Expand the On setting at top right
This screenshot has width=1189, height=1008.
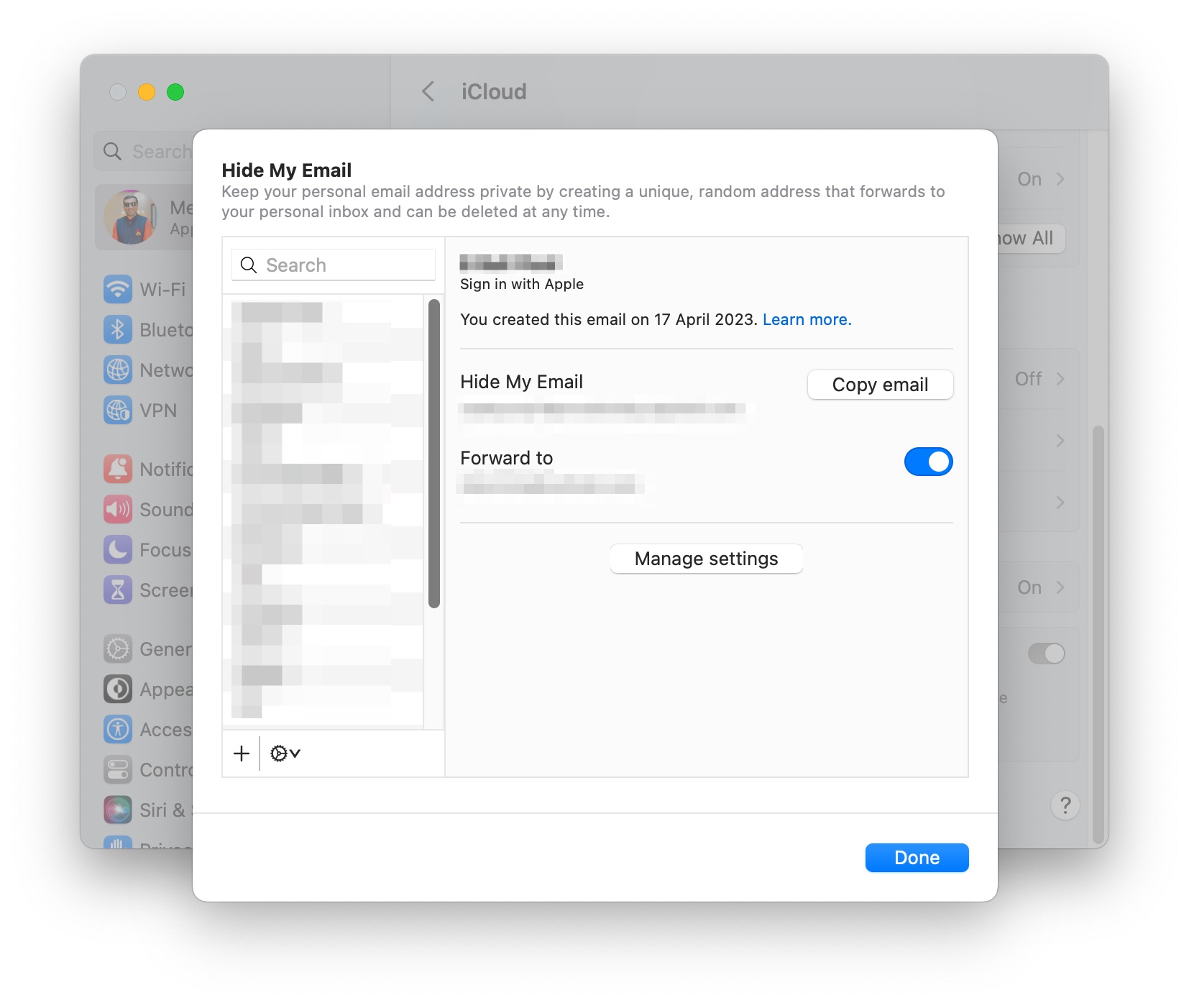pos(1040,179)
